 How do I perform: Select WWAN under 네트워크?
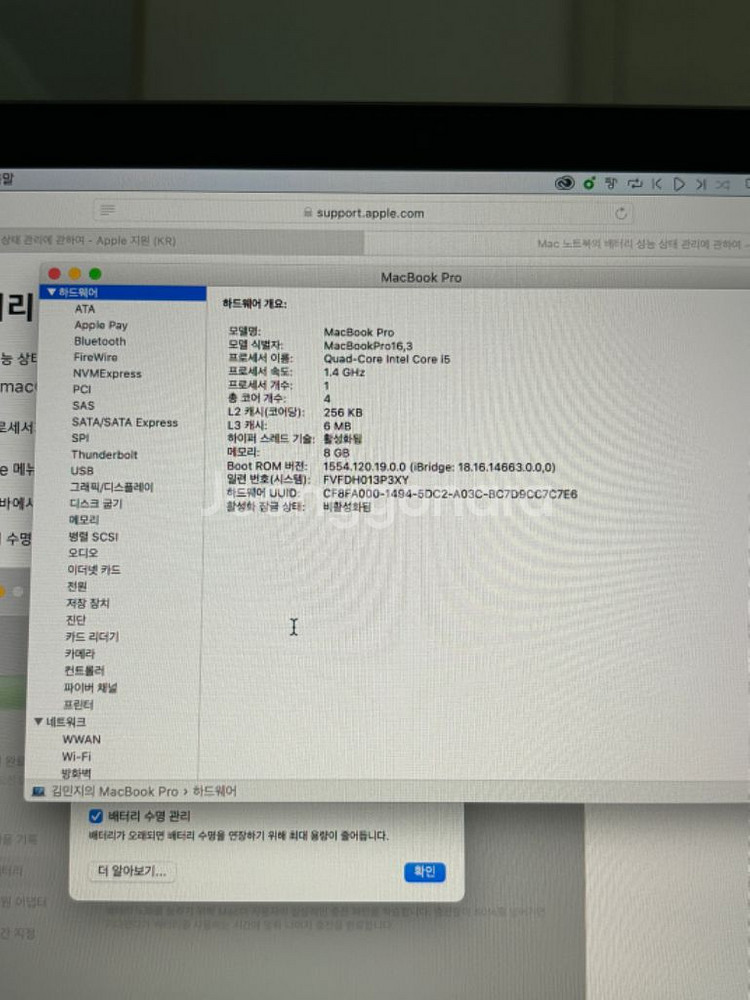[81, 739]
